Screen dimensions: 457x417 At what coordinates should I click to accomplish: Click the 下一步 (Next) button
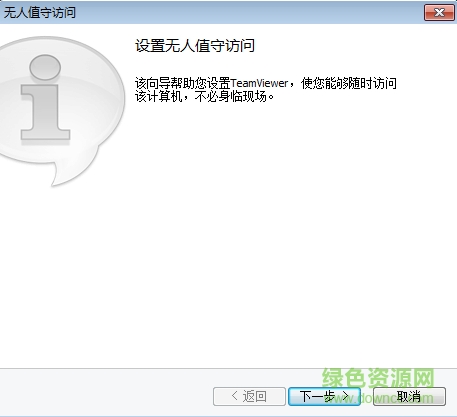(324, 396)
